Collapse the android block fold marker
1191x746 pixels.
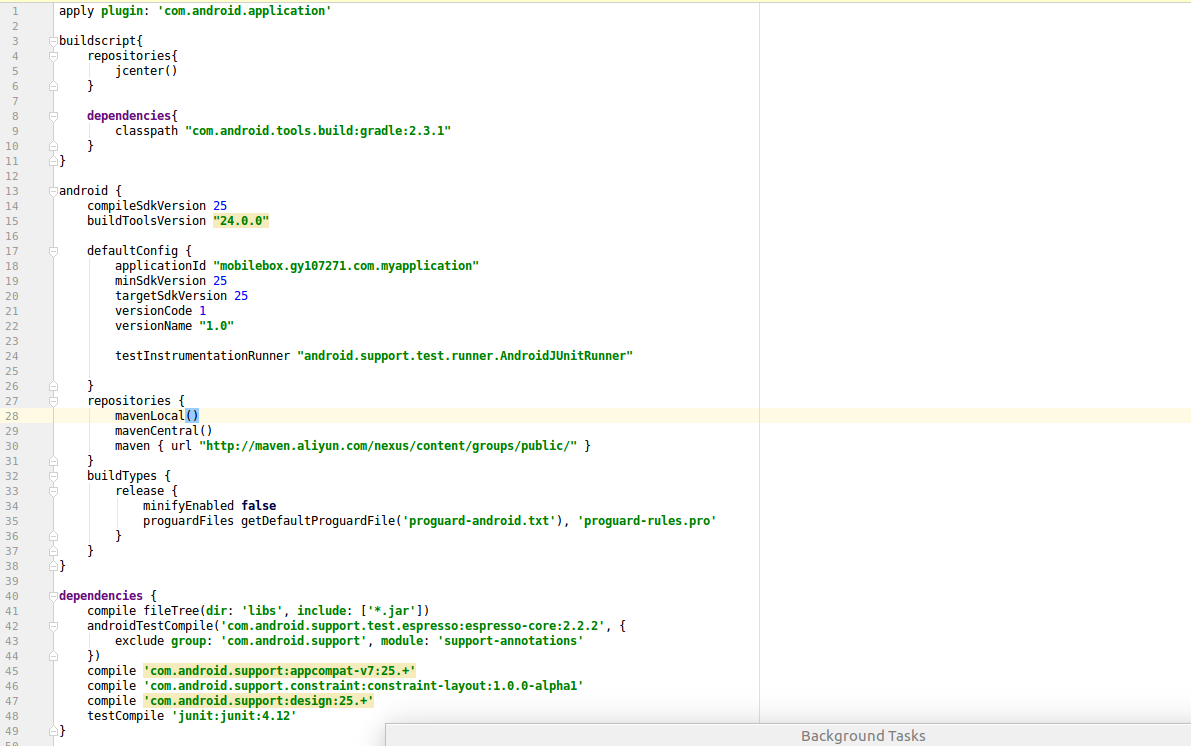pos(53,191)
